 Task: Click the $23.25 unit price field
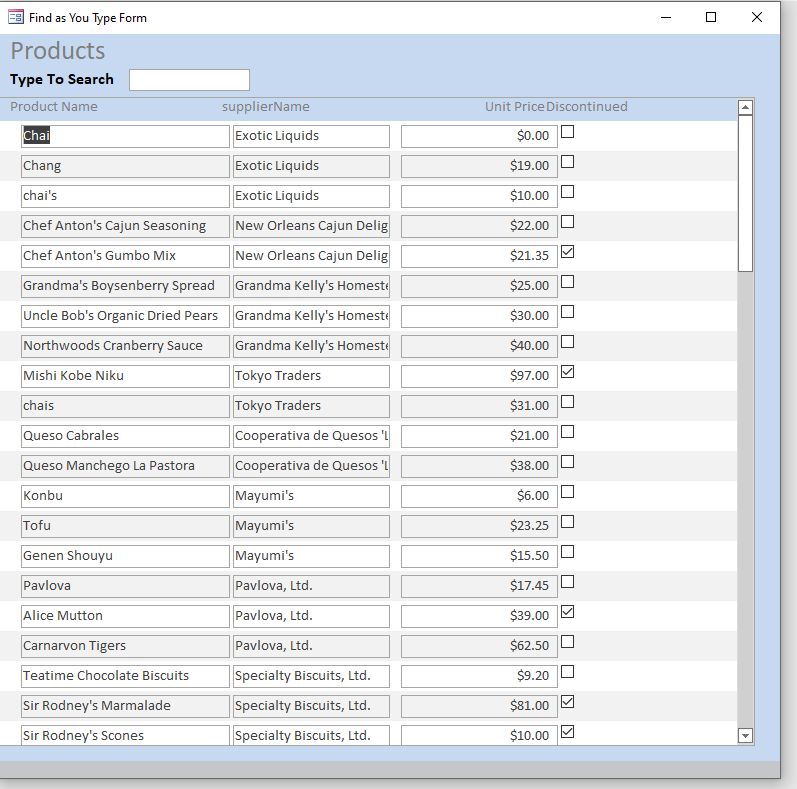(x=479, y=526)
